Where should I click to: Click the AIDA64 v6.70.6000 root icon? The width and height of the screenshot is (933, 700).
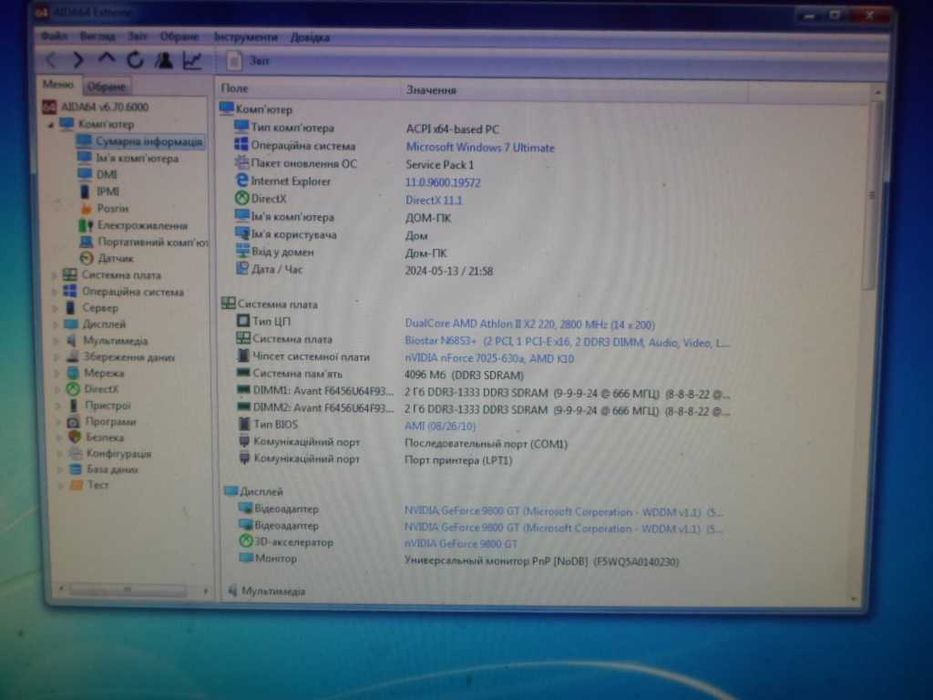(x=49, y=107)
